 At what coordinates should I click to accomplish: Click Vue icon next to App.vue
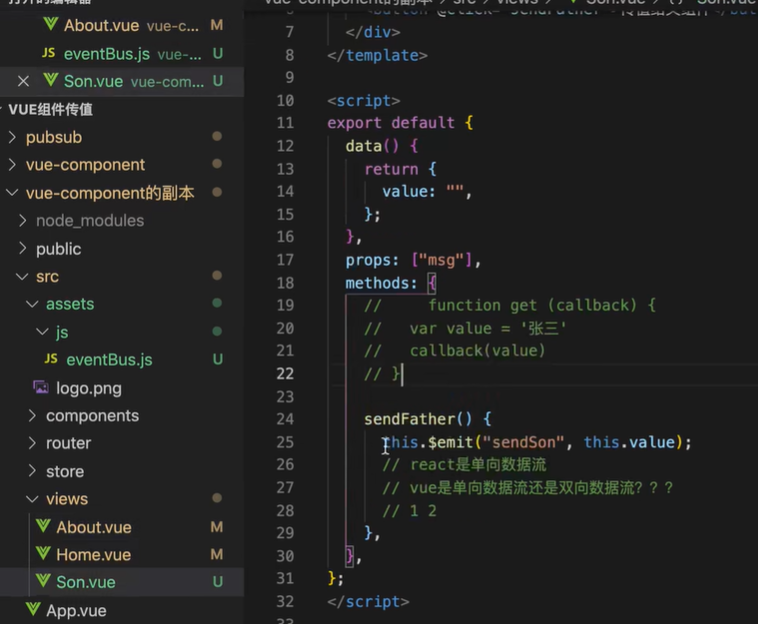(x=33, y=609)
